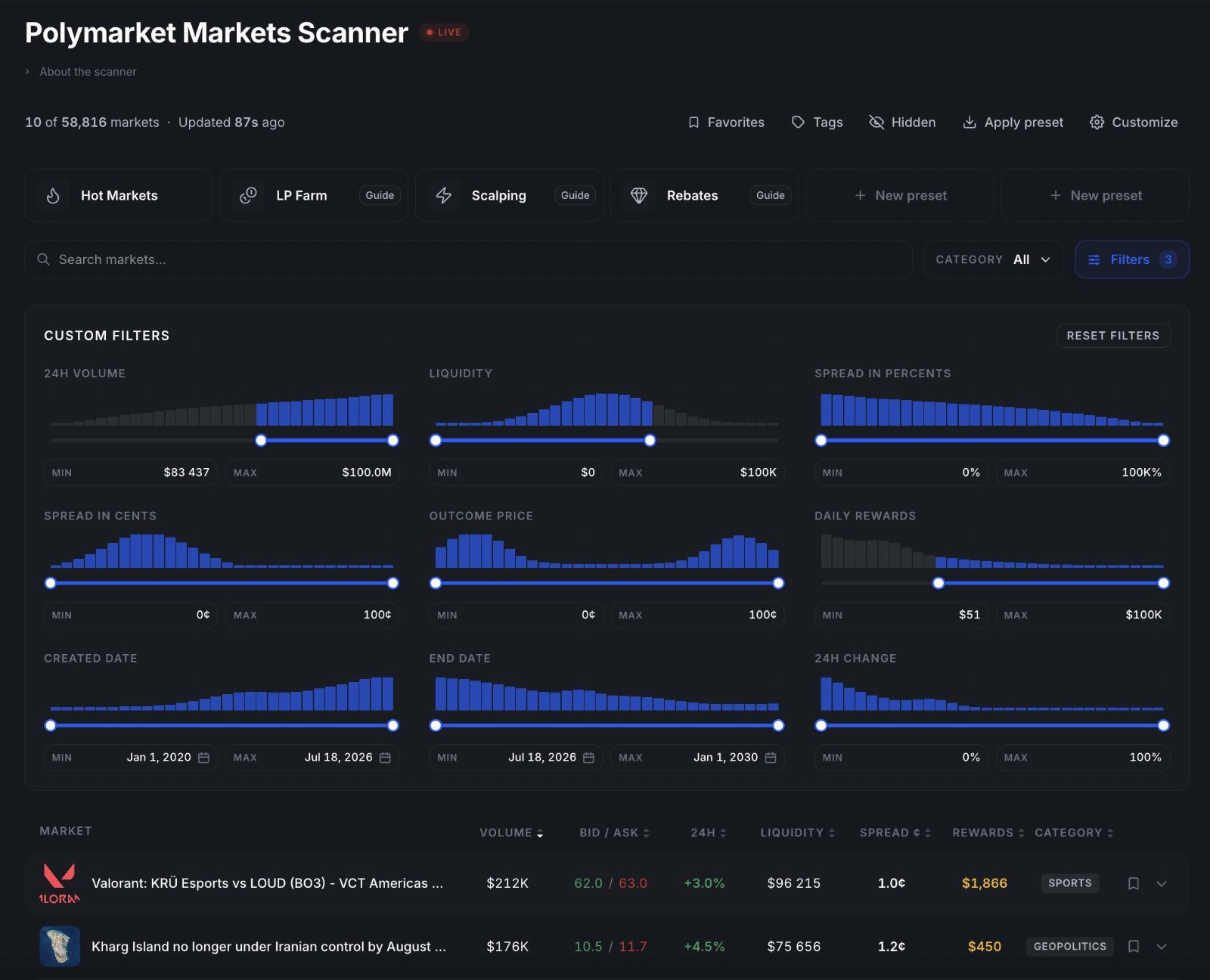Open Customize gear settings

[1097, 122]
